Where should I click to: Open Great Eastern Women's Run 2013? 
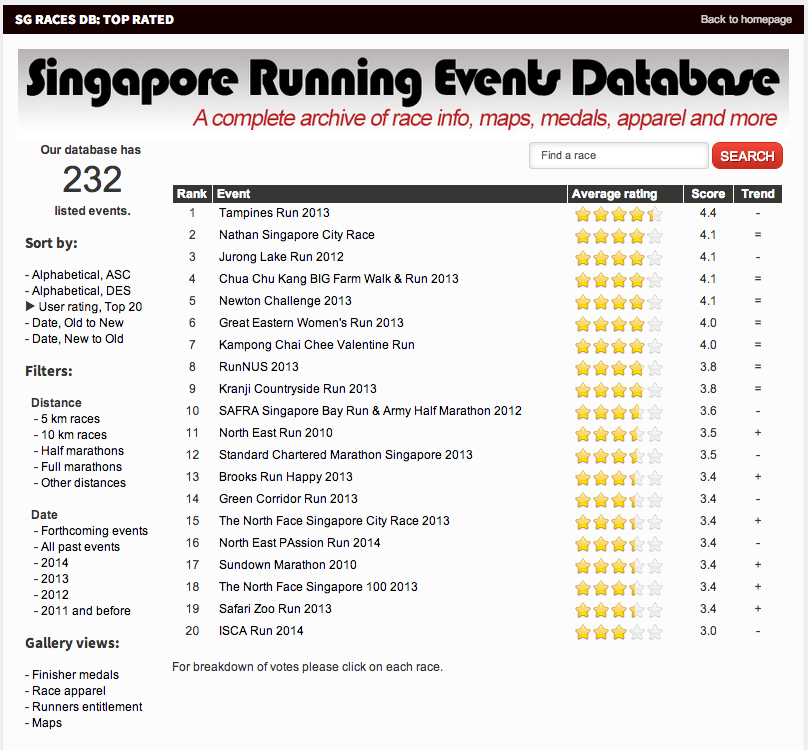point(311,323)
